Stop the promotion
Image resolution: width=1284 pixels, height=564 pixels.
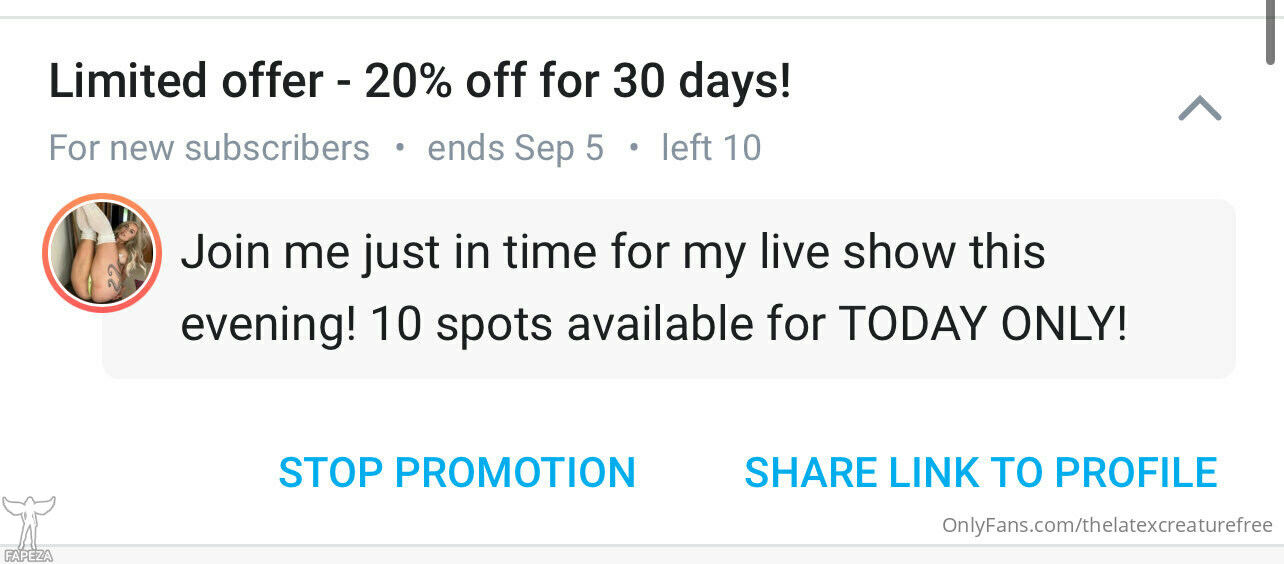pyautogui.click(x=457, y=473)
